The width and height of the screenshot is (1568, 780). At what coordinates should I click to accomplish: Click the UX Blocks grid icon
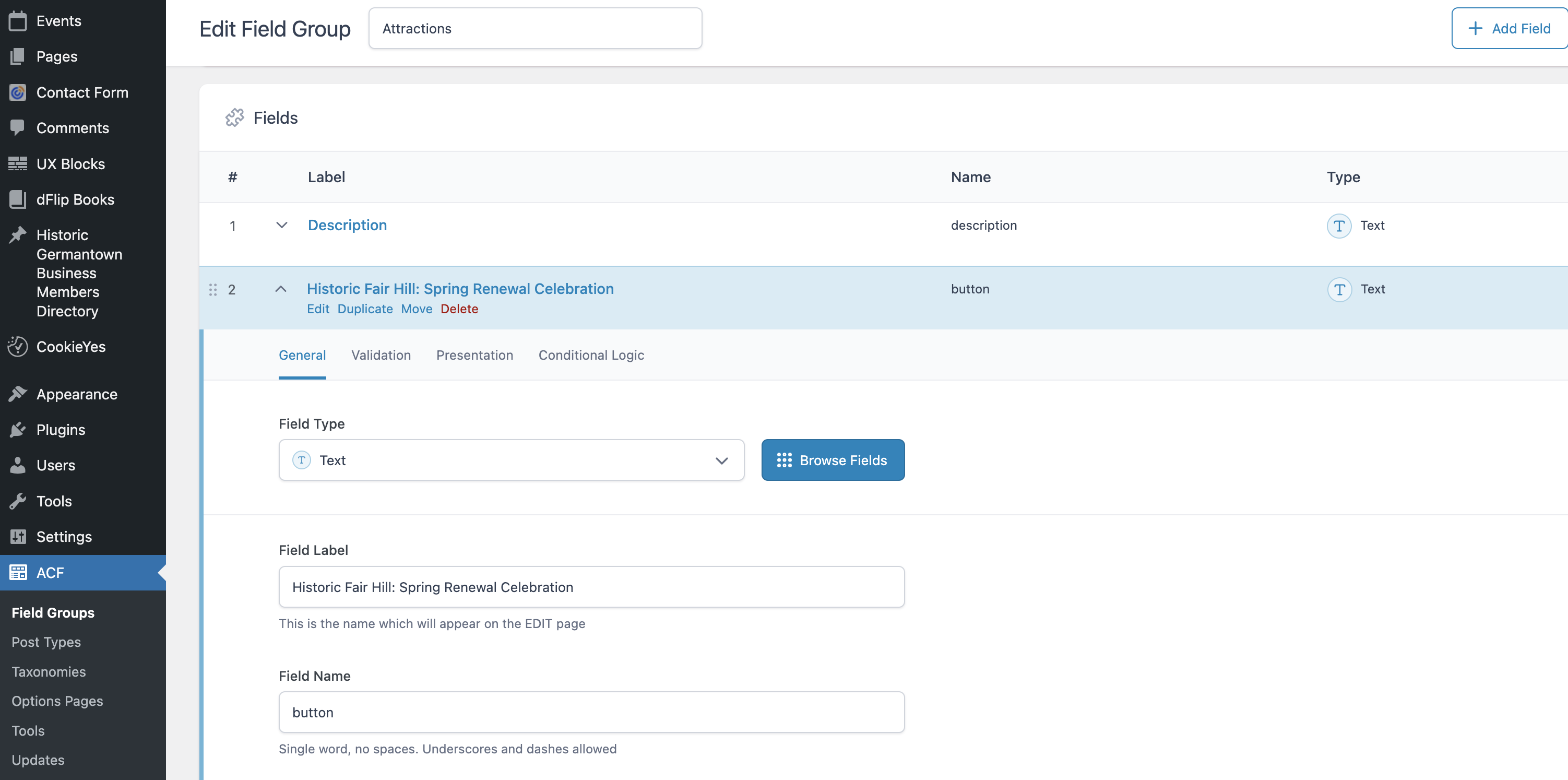[x=18, y=164]
